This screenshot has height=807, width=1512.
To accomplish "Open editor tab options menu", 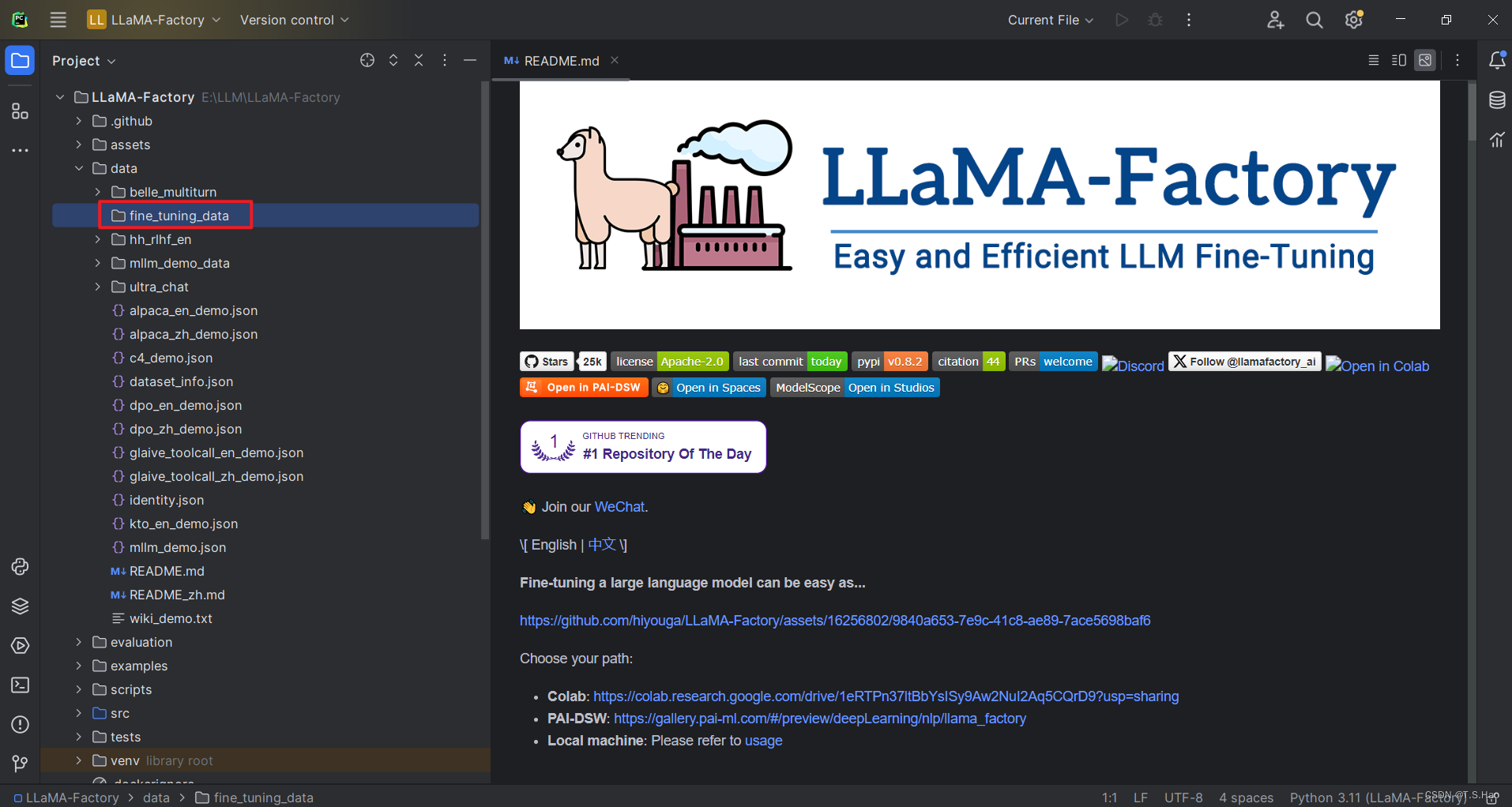I will point(1458,60).
